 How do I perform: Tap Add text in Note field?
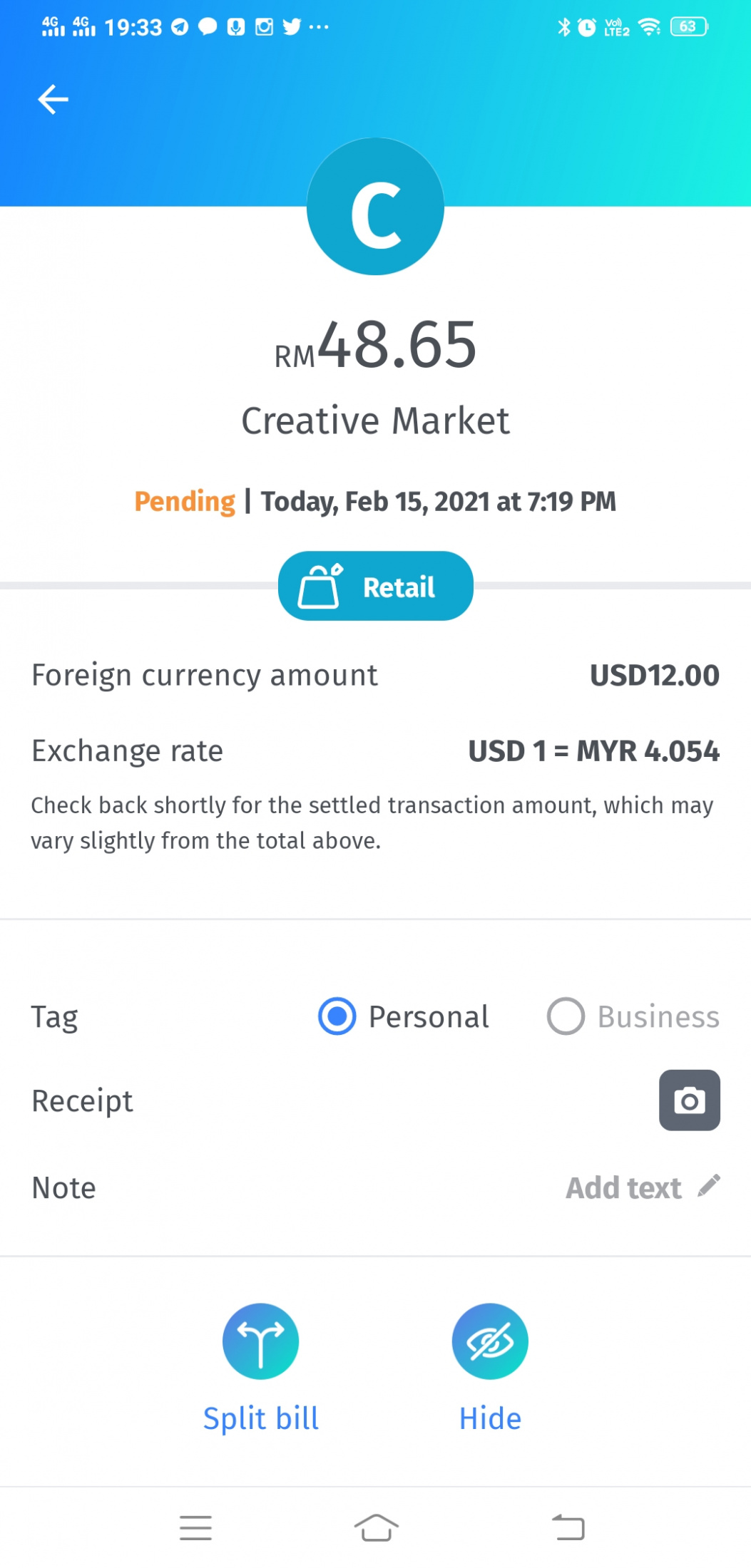(623, 1187)
